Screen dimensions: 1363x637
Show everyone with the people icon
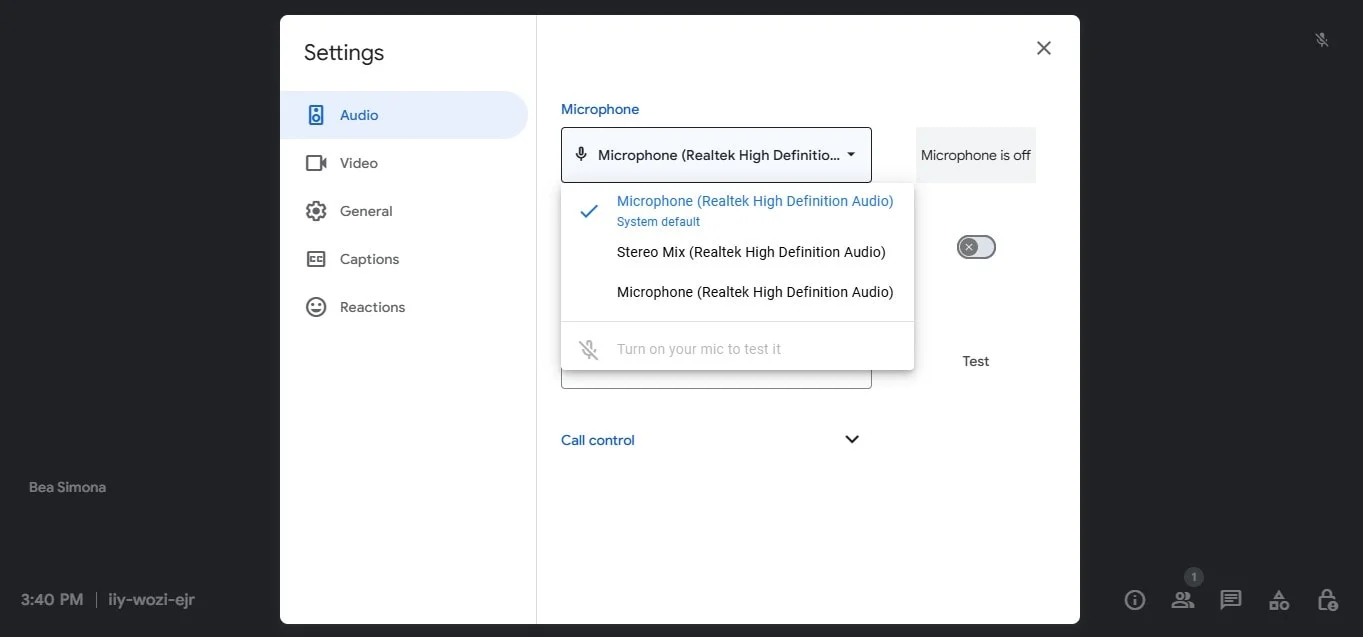click(1183, 600)
